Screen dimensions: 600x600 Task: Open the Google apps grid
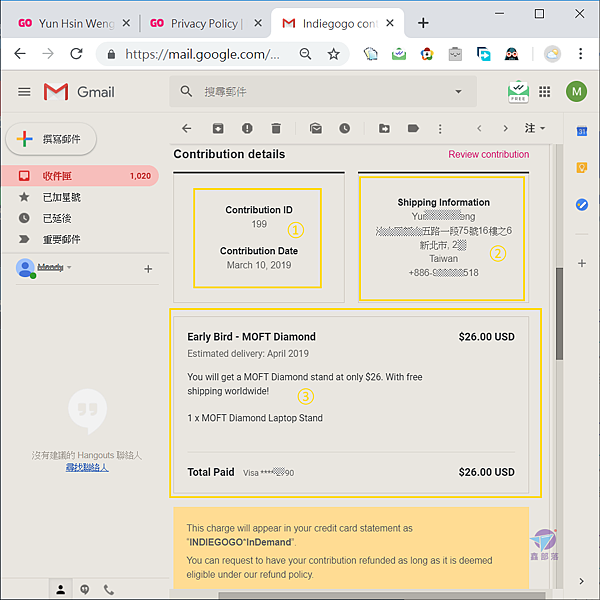coord(545,92)
